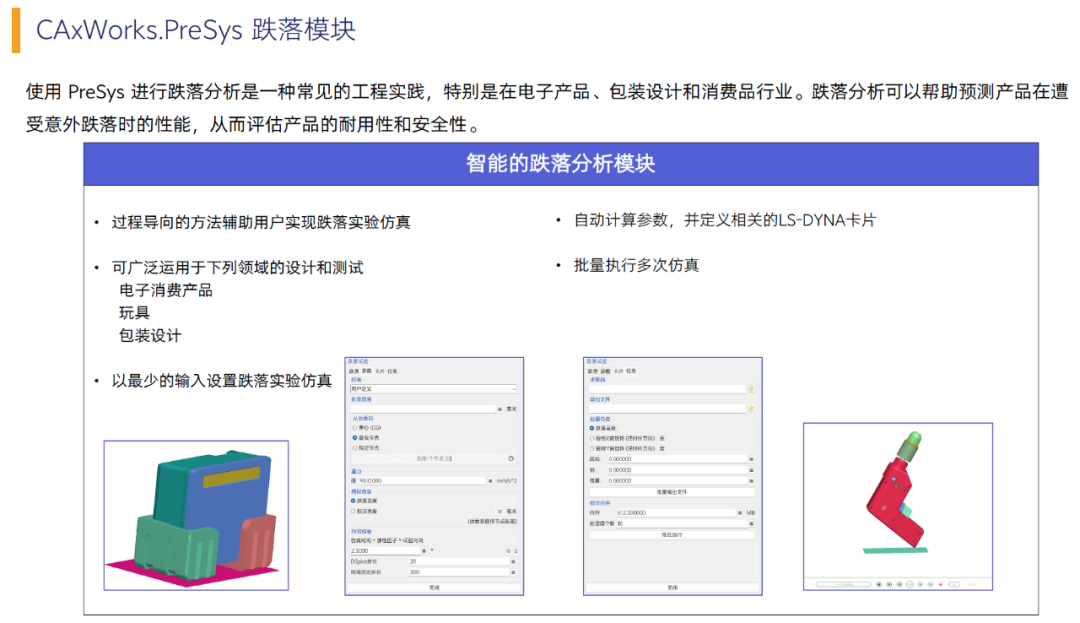The image size is (1080, 623).
Task: Choose specified-height radio under simulated height
Action: pyautogui.click(x=353, y=511)
